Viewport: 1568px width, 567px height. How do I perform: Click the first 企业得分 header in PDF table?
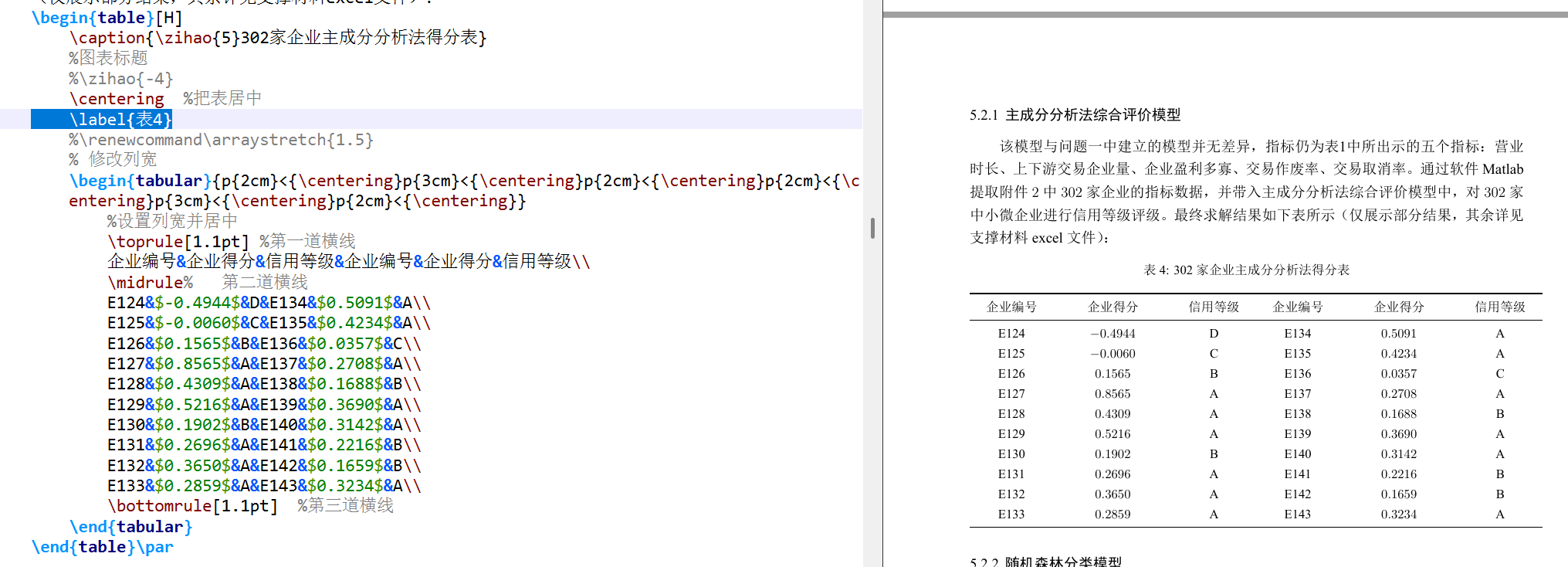click(1113, 307)
